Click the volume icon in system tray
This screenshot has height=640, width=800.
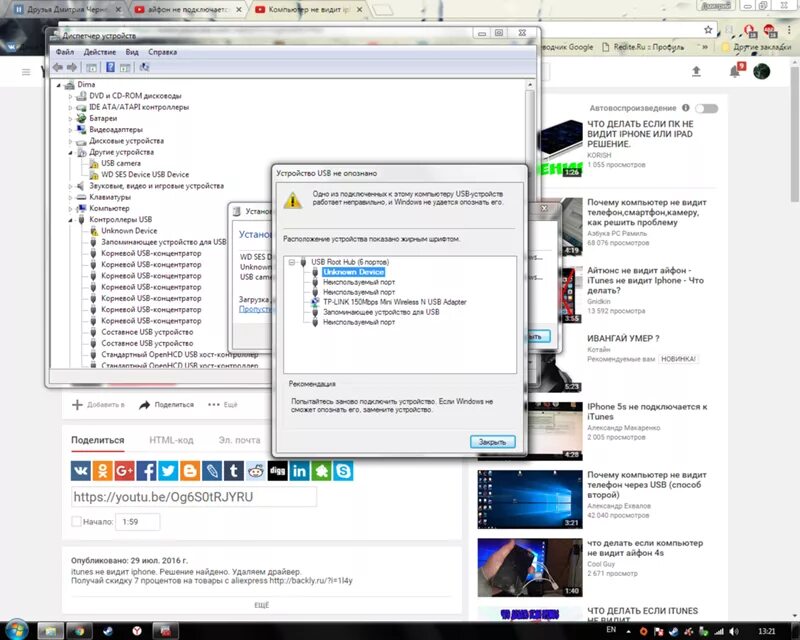coord(734,631)
